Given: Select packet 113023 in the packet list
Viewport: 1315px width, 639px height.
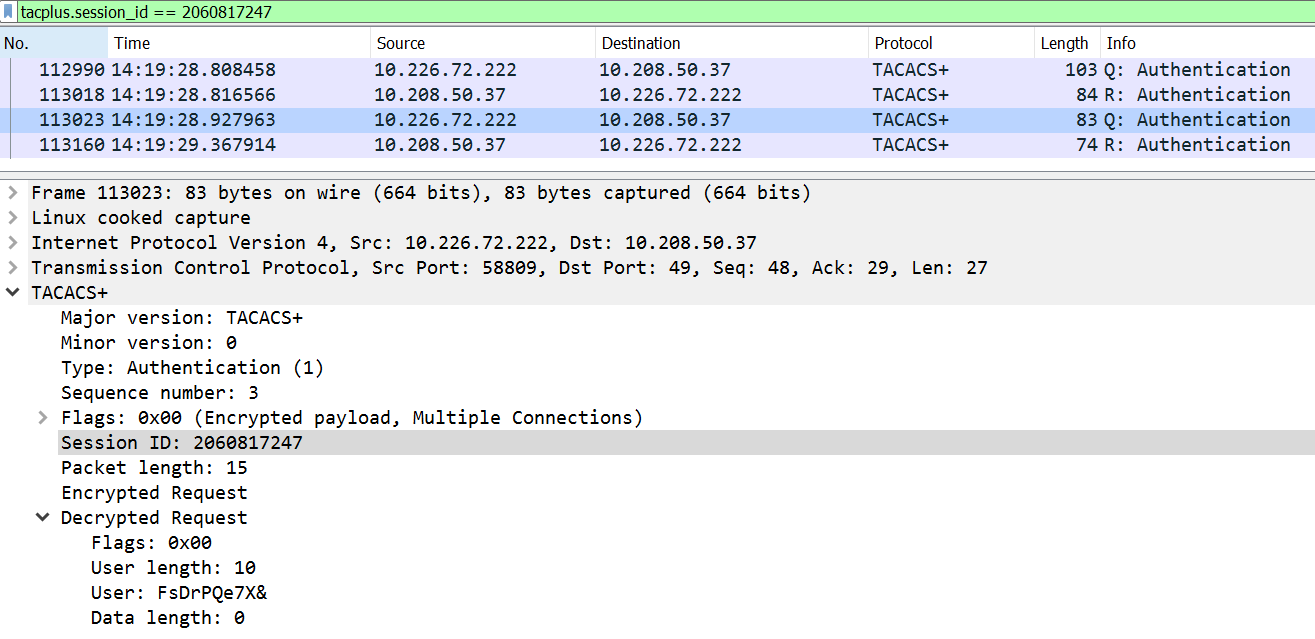Looking at the screenshot, I should [x=657, y=120].
